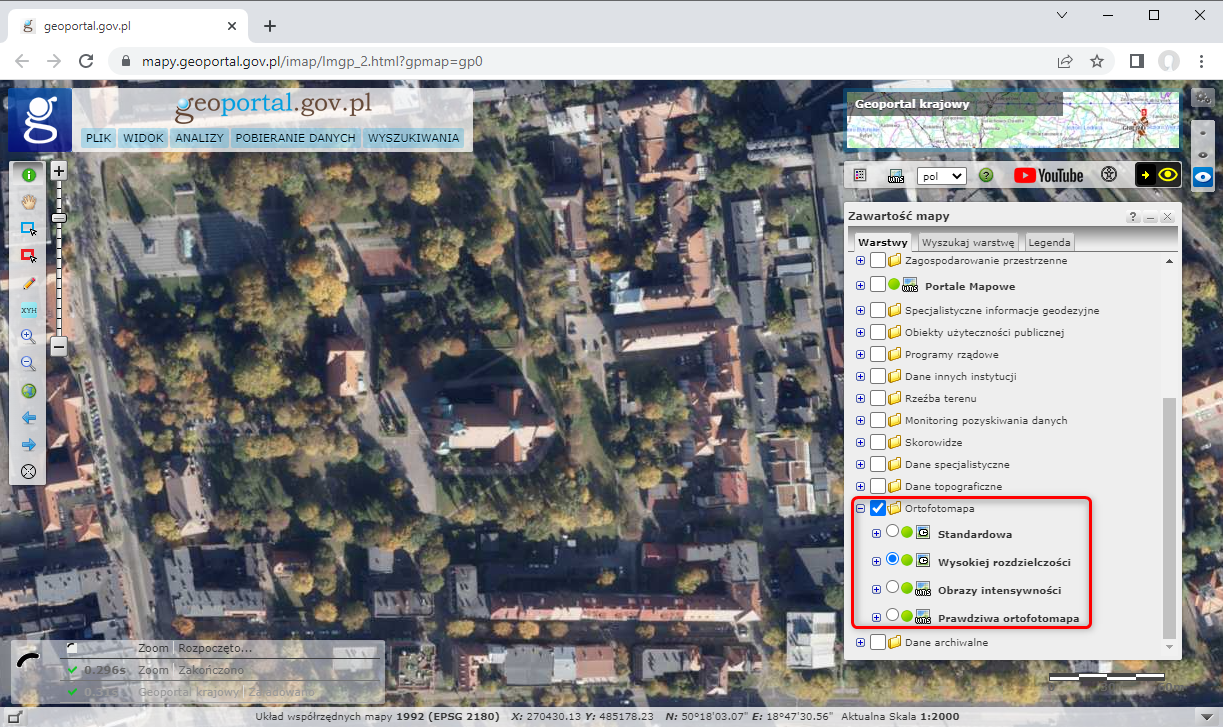
Task: Go to previous map view arrow
Action: [28, 418]
